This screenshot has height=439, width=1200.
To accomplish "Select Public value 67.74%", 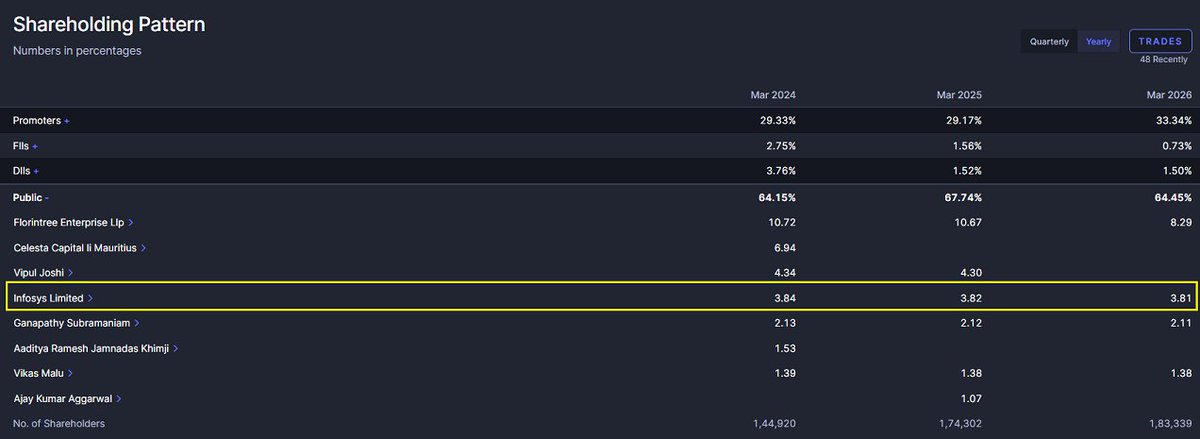I will pyautogui.click(x=961, y=197).
